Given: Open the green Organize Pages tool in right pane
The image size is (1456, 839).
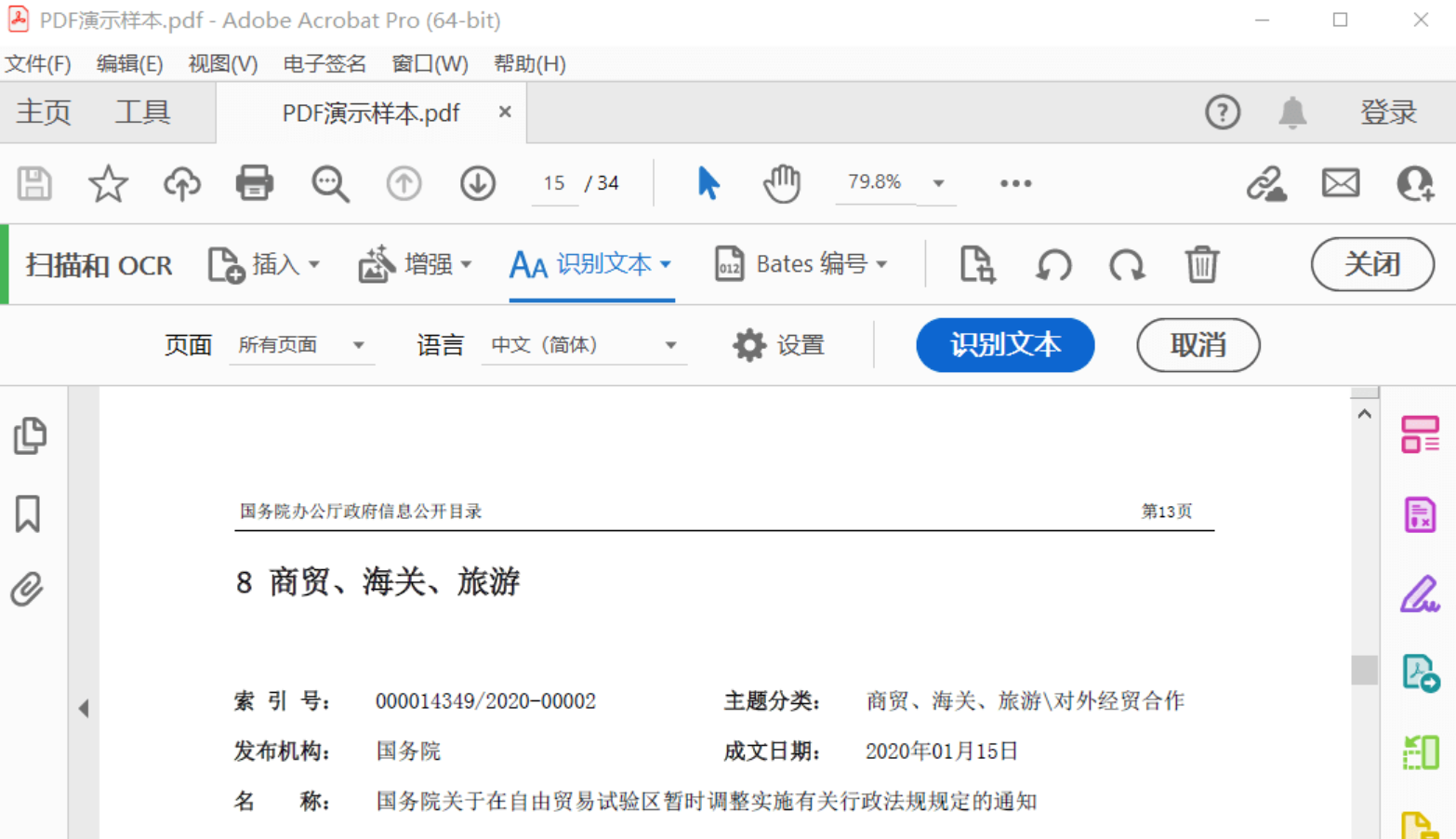Looking at the screenshot, I should pos(1421,752).
